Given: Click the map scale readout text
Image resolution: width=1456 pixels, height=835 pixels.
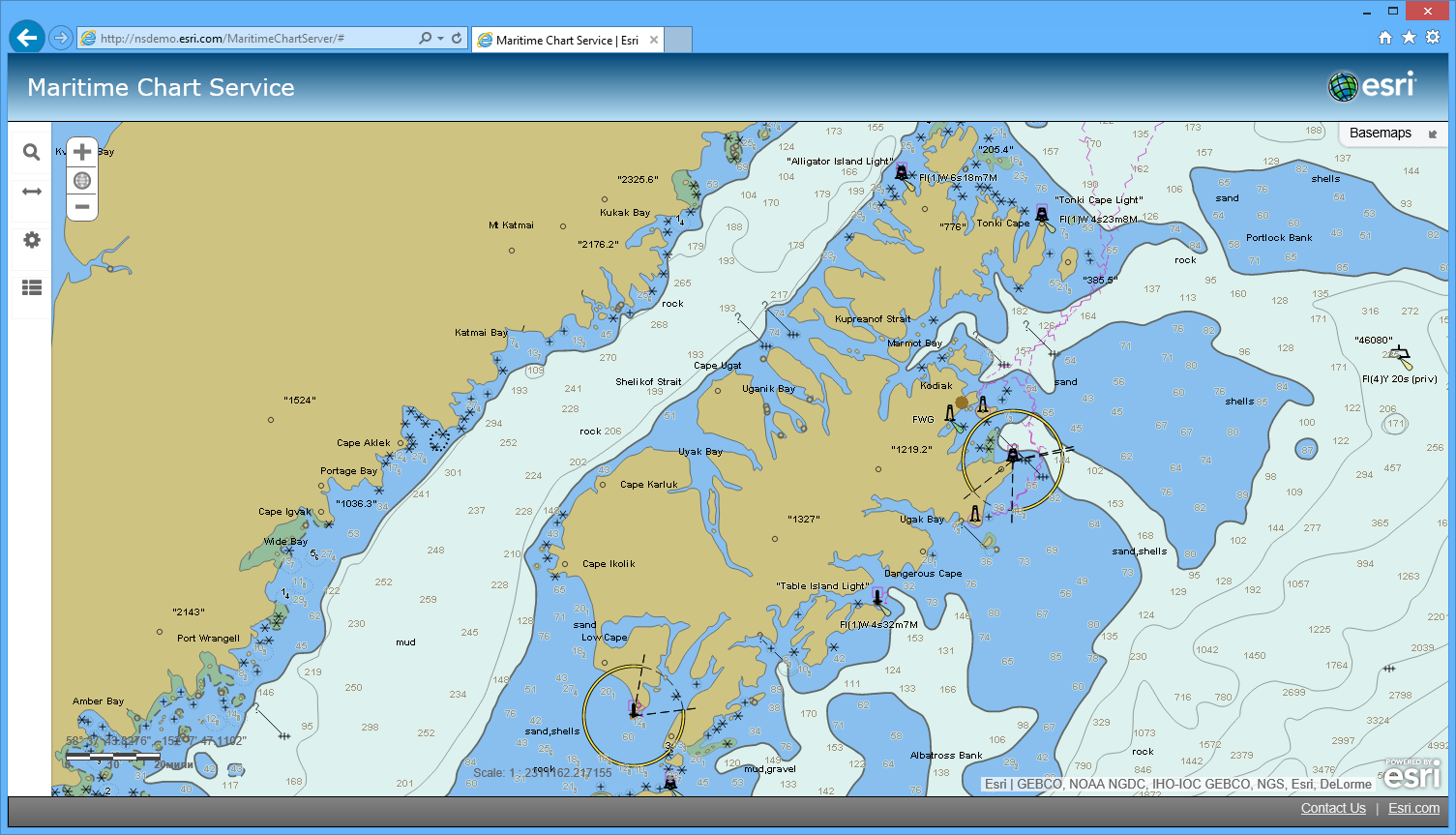Looking at the screenshot, I should coord(543,773).
